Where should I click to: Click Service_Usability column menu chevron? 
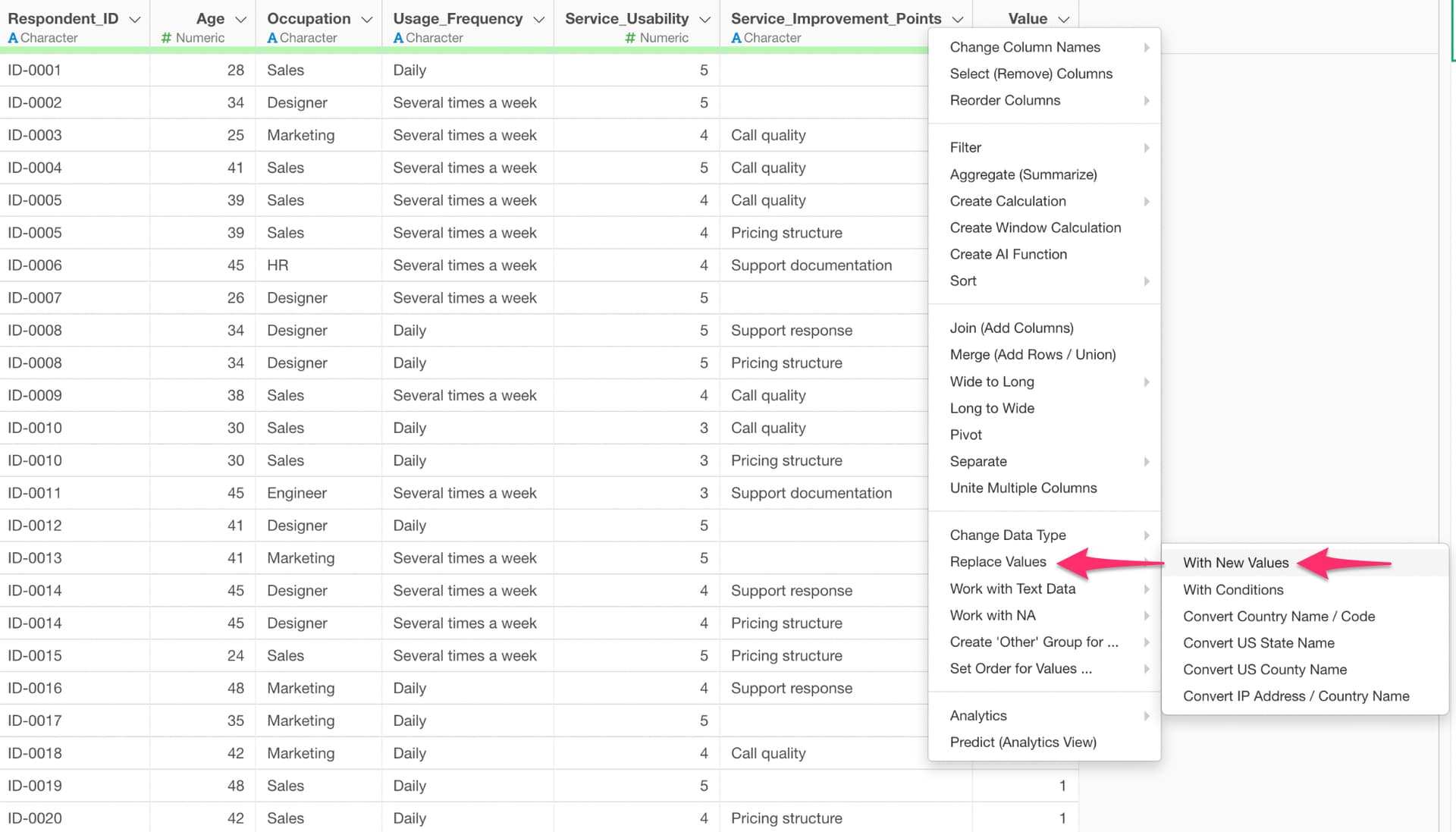point(705,19)
